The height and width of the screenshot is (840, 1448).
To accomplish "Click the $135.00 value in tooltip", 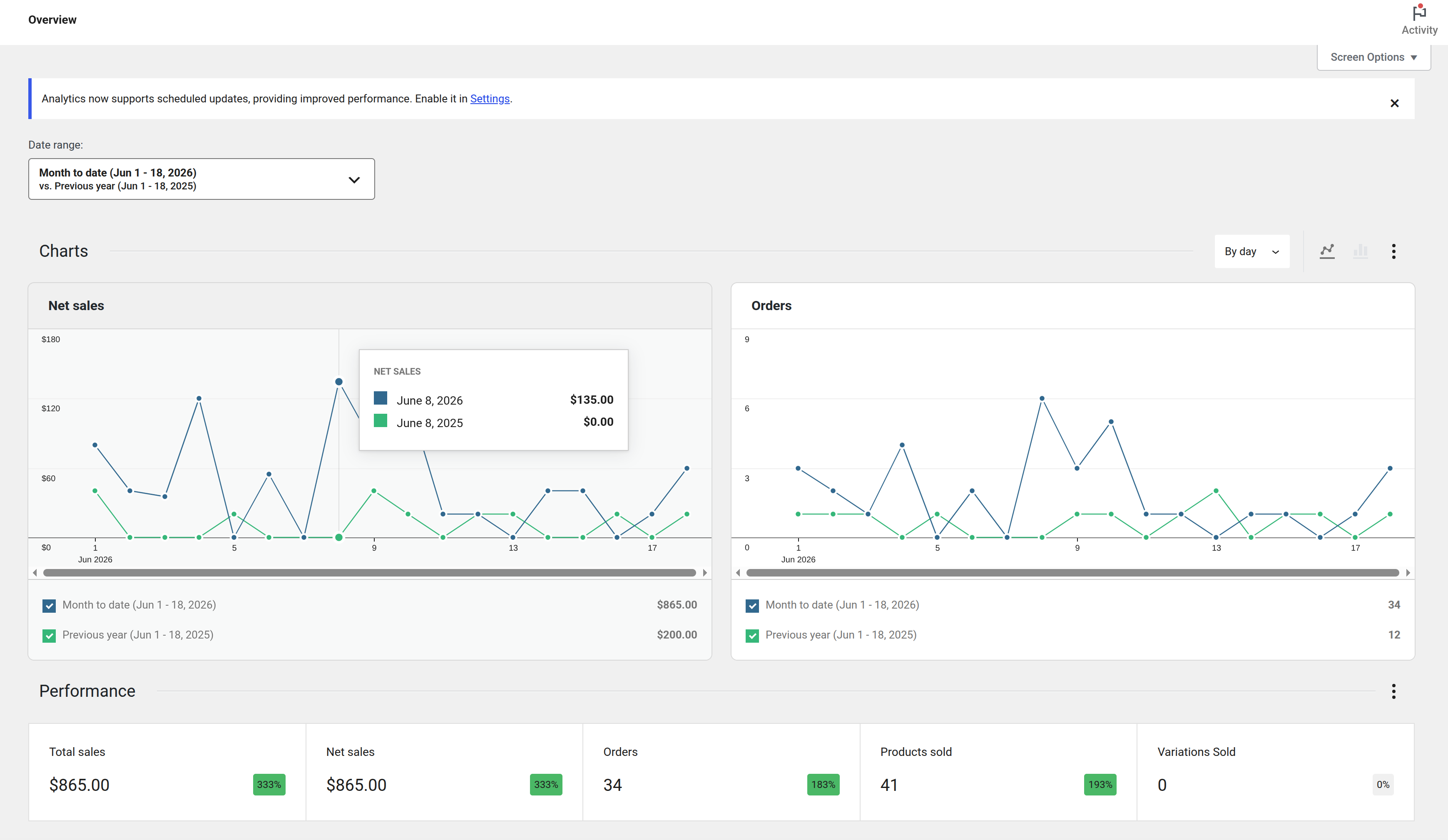I will (591, 399).
